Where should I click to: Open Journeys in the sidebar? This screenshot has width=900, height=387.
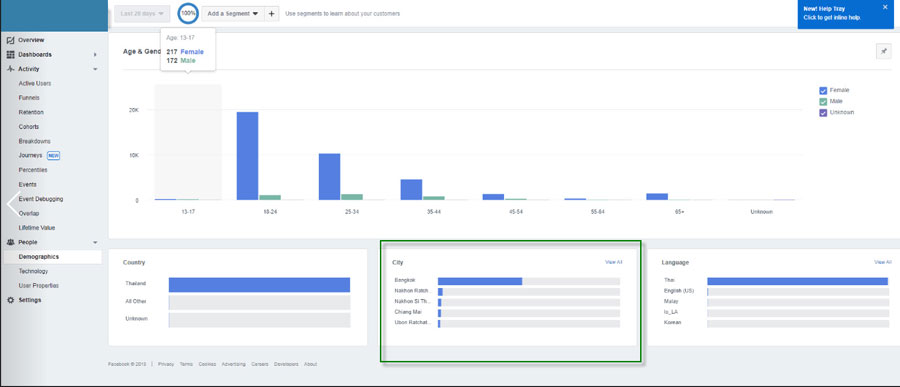(30, 156)
